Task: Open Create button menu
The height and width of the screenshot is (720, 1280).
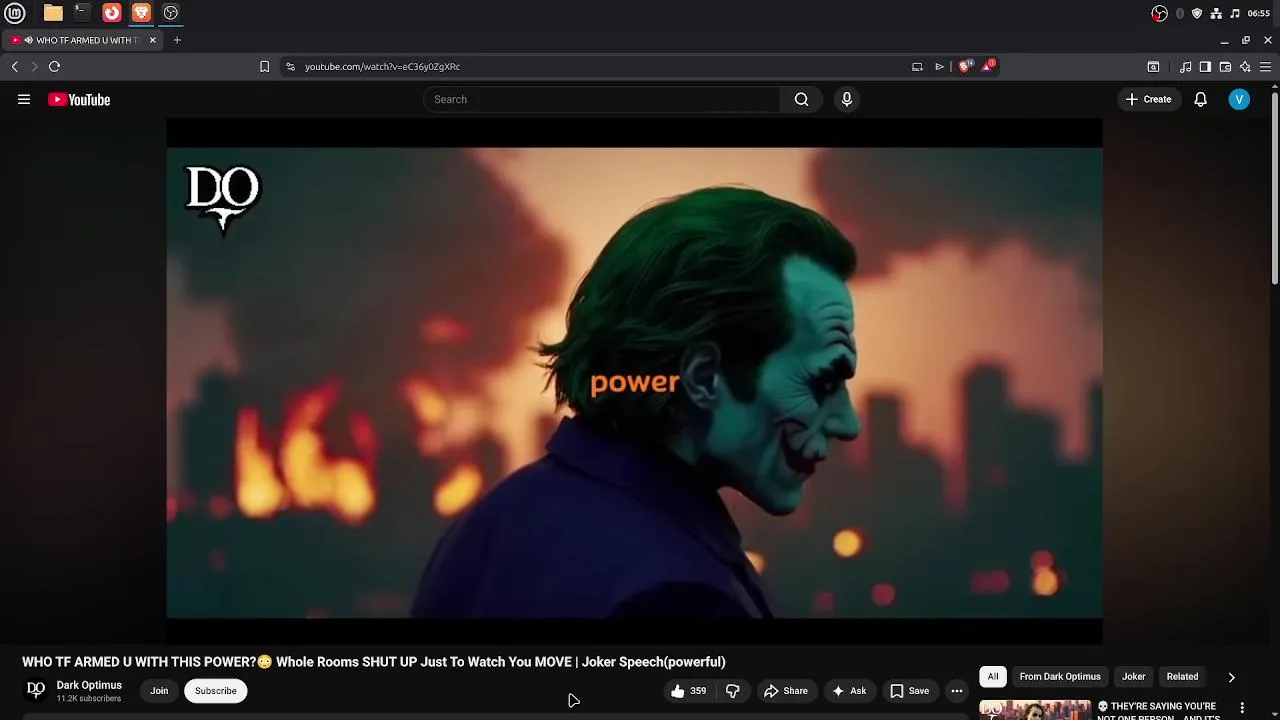Action: tap(1149, 99)
